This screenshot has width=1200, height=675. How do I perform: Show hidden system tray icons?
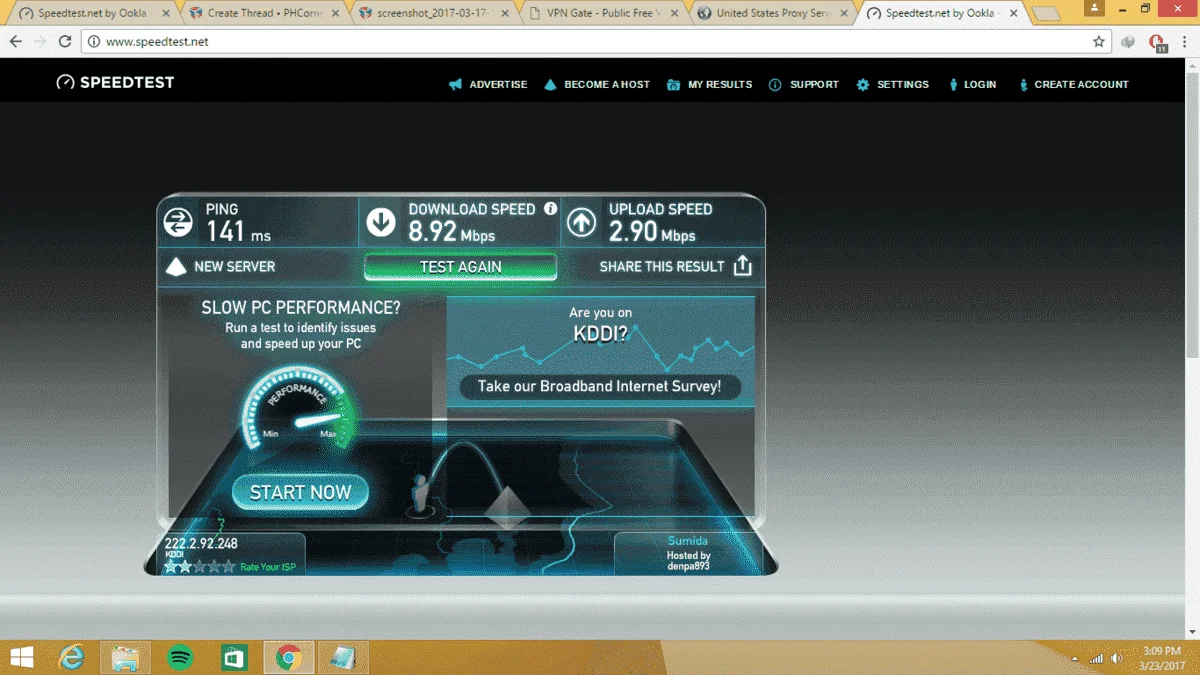click(1076, 658)
